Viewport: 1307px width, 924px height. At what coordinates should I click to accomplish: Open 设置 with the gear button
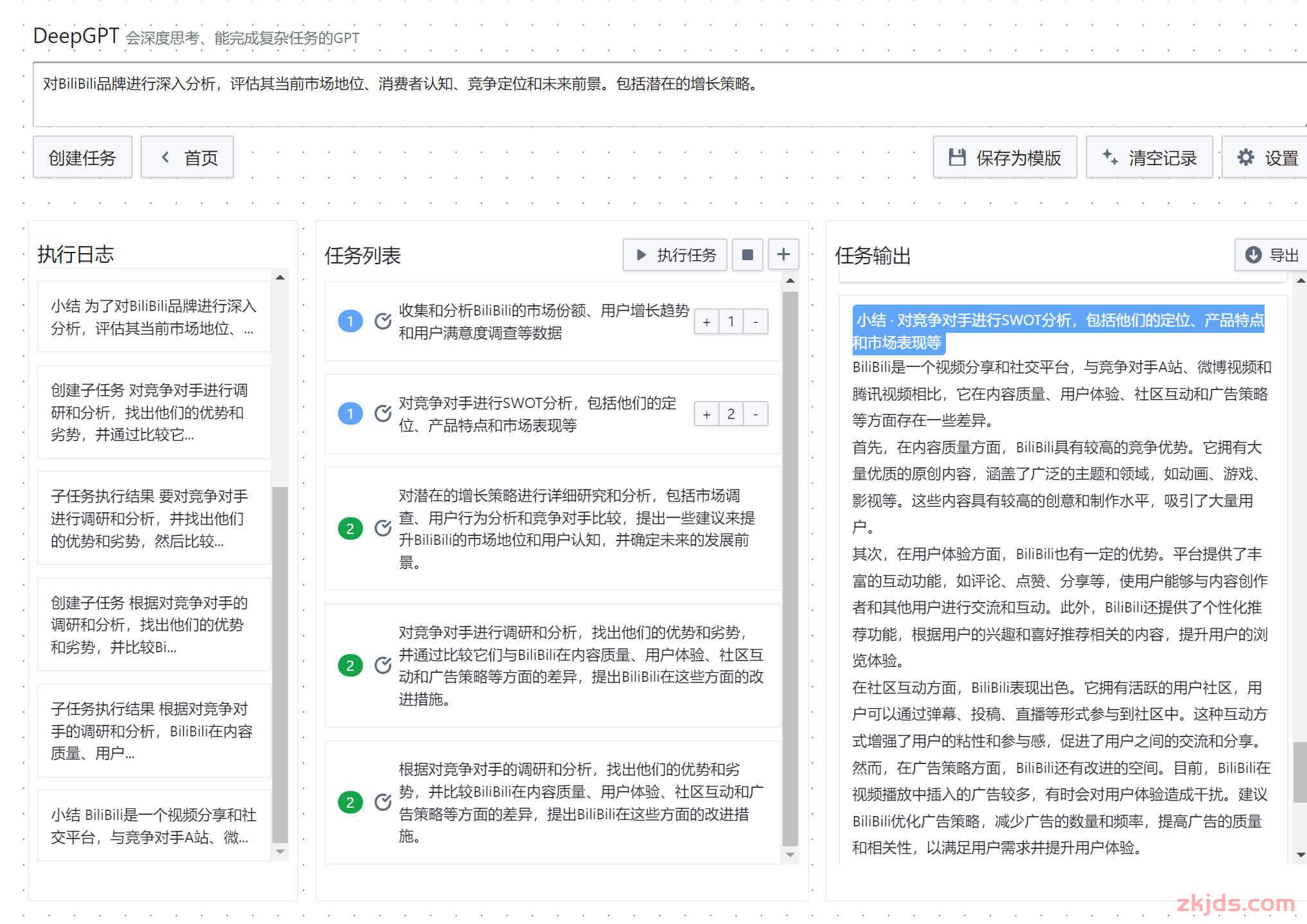tap(1266, 157)
